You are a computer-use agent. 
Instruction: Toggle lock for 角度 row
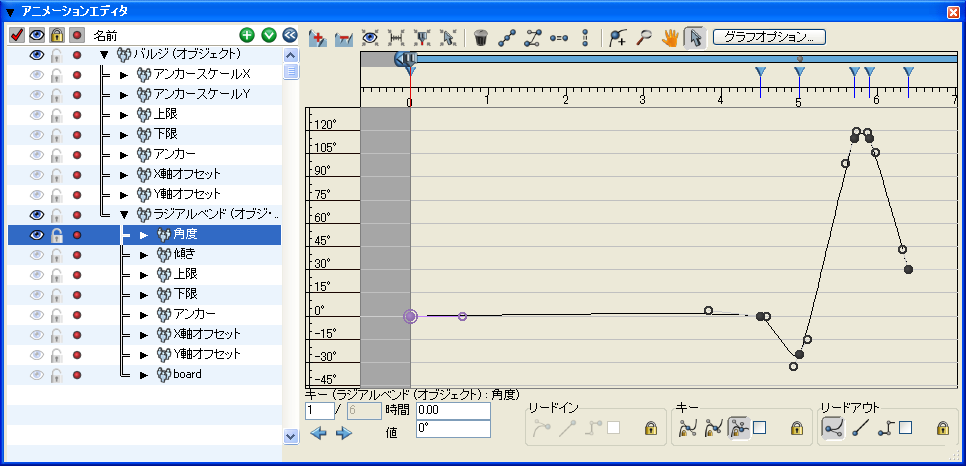57,235
